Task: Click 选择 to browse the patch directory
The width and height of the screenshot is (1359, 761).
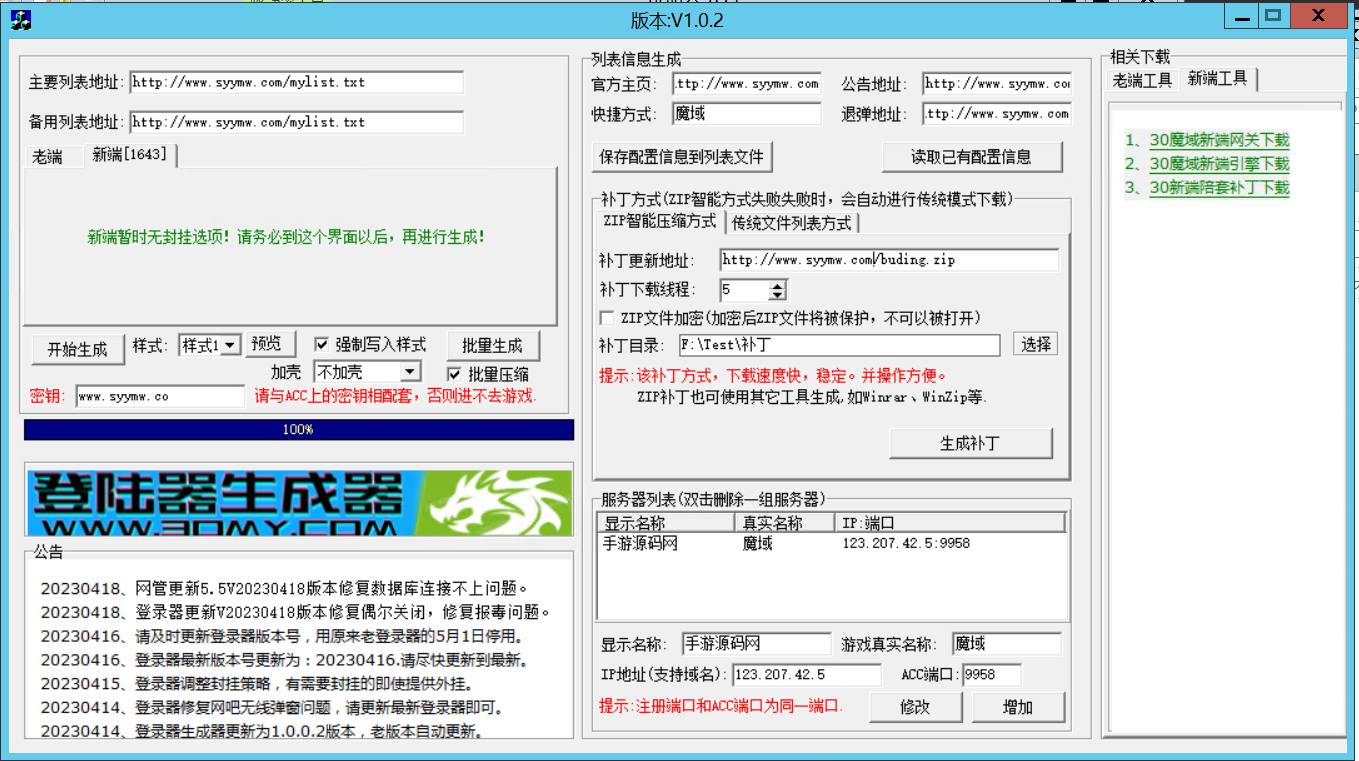Action: (x=1035, y=345)
